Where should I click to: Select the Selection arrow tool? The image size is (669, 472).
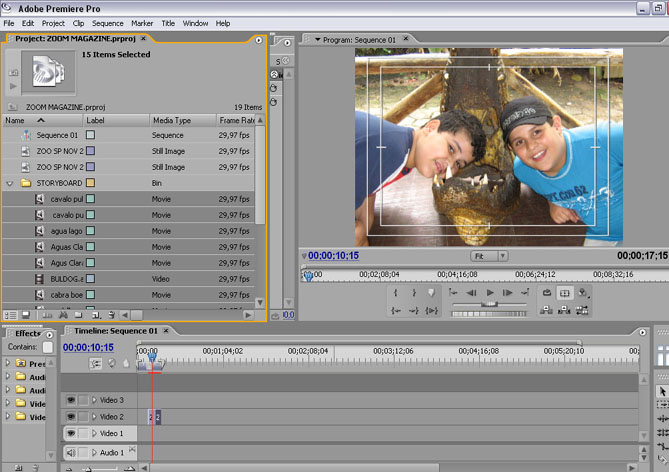click(662, 391)
